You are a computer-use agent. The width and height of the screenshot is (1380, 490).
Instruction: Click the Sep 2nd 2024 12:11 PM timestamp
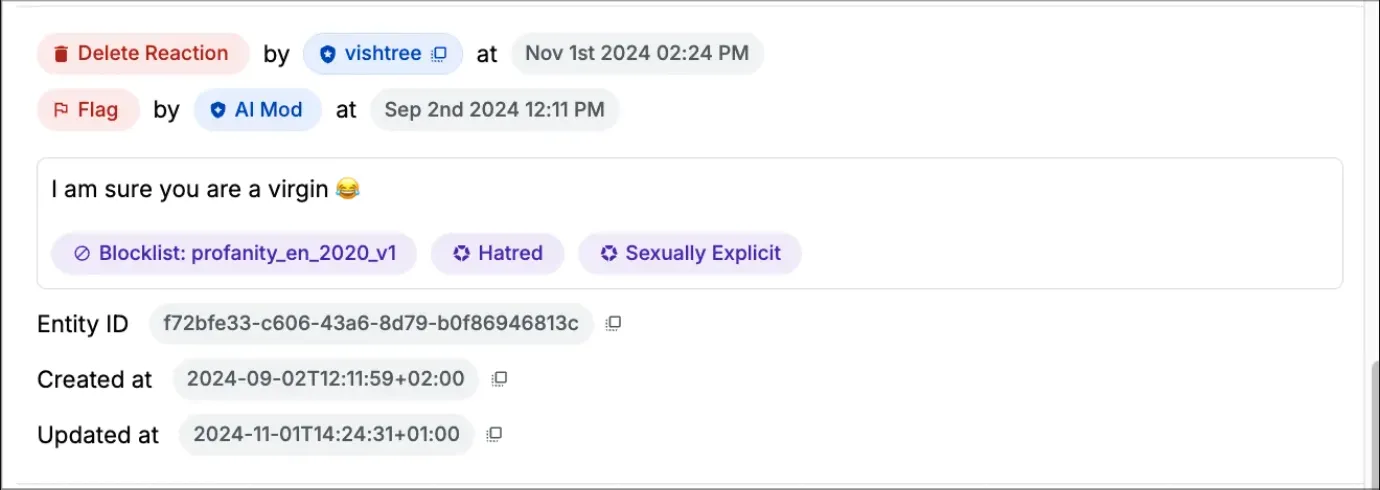pyautogui.click(x=494, y=110)
